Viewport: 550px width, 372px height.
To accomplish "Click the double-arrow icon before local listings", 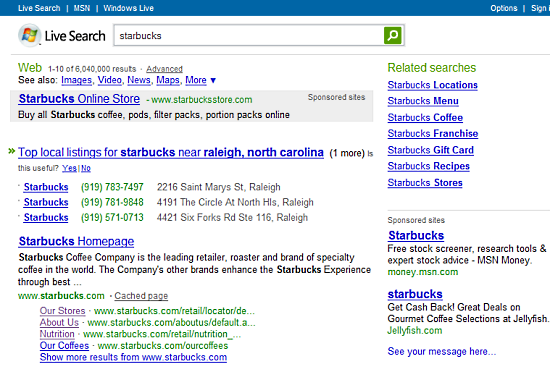I will click(12, 151).
